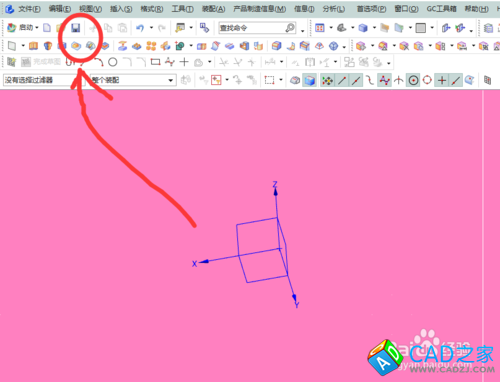The width and height of the screenshot is (500, 382).
Task: Open the GC工具箱 menu item
Action: click(x=441, y=9)
